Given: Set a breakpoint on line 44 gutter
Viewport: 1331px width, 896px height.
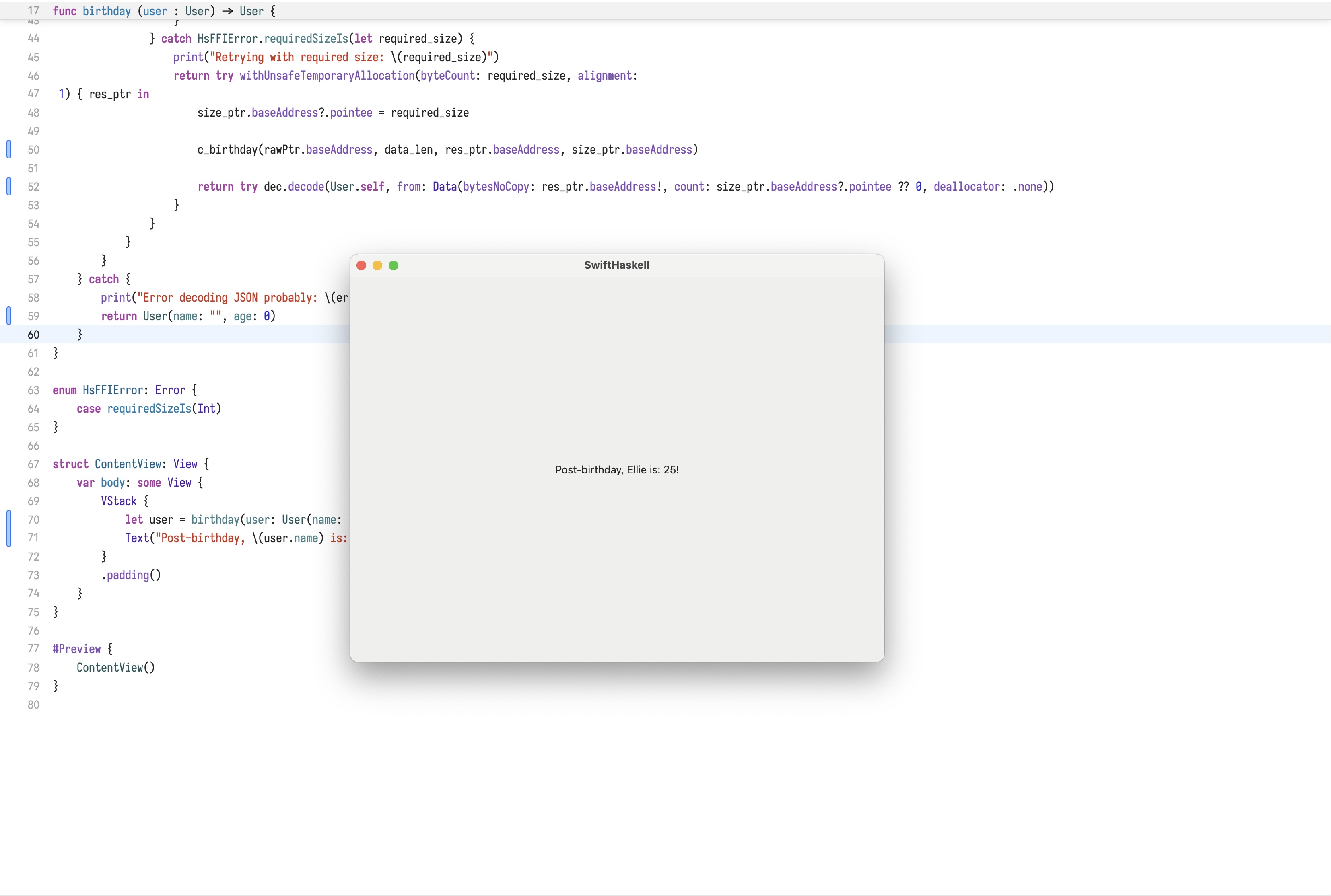Looking at the screenshot, I should tap(8, 38).
